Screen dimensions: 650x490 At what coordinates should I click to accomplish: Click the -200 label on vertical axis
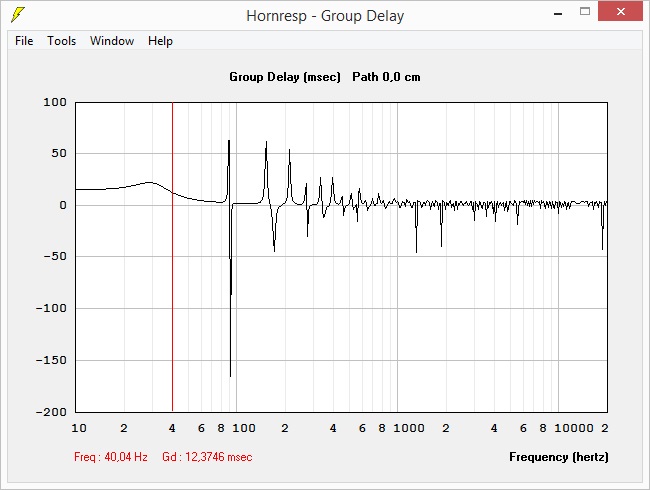[51, 412]
